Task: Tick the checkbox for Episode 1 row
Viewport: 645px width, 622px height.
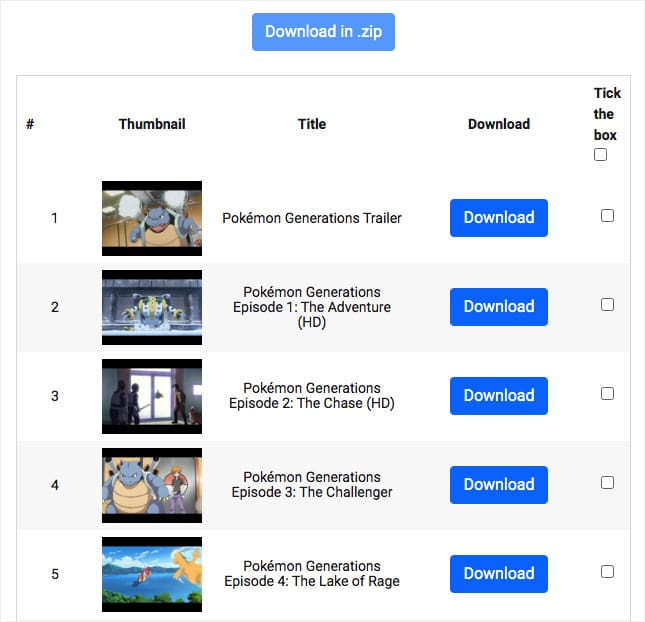Action: (x=607, y=304)
